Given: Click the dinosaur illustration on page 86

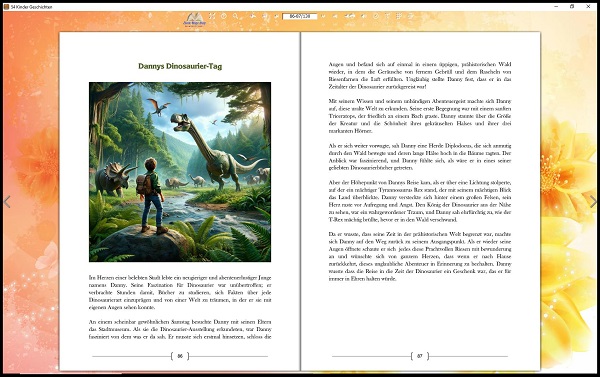Looking at the screenshot, I should (x=180, y=172).
